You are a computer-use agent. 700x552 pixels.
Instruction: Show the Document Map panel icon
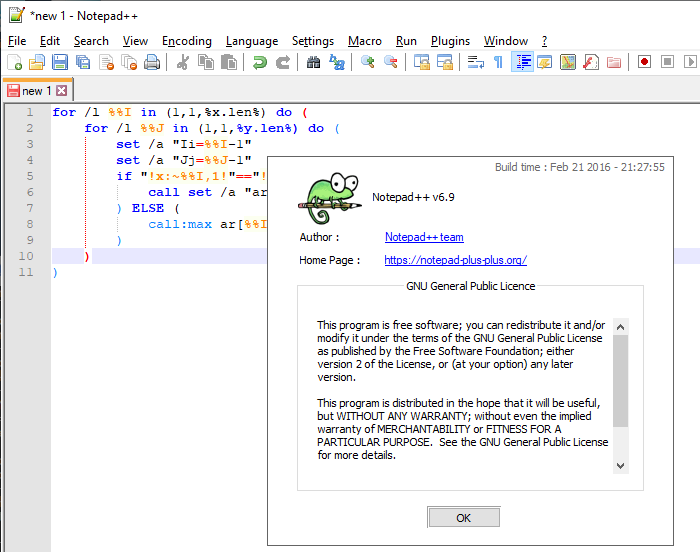click(x=568, y=62)
